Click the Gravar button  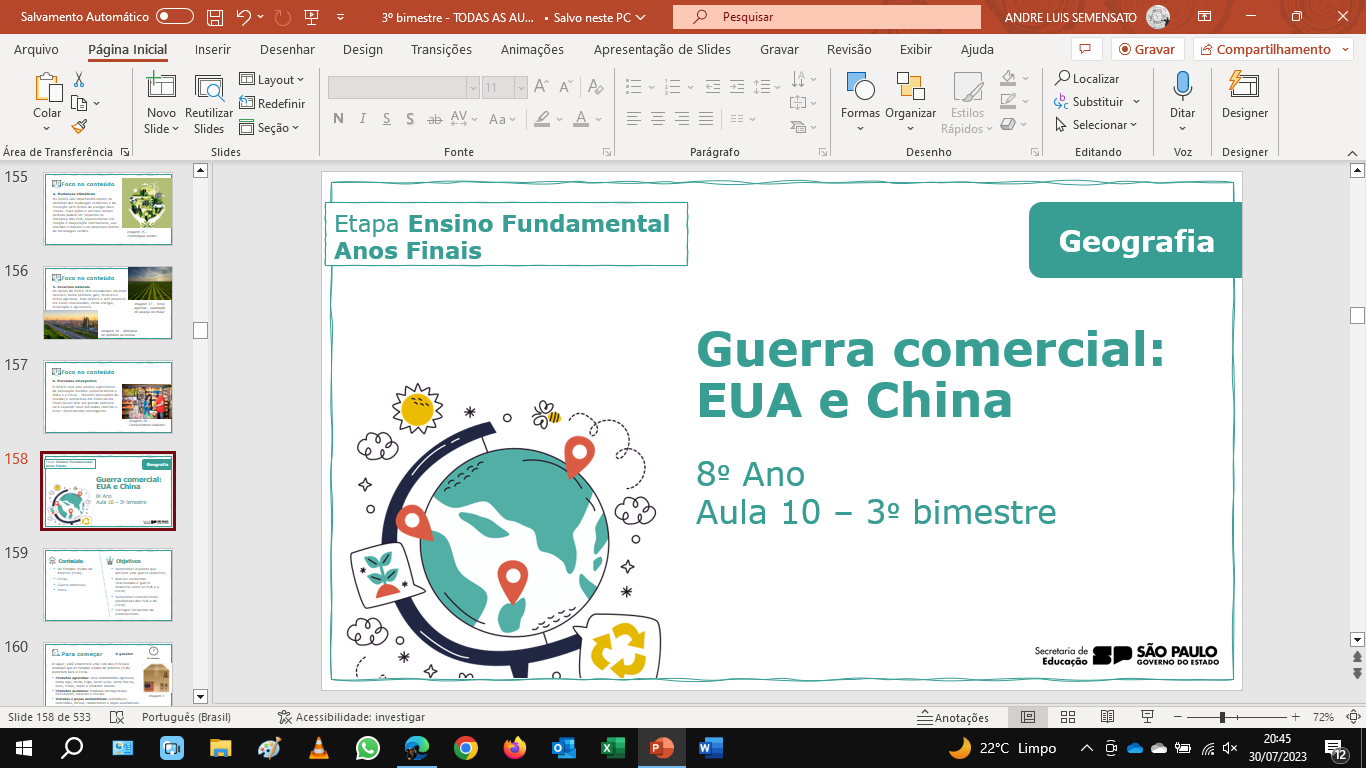[x=1148, y=49]
